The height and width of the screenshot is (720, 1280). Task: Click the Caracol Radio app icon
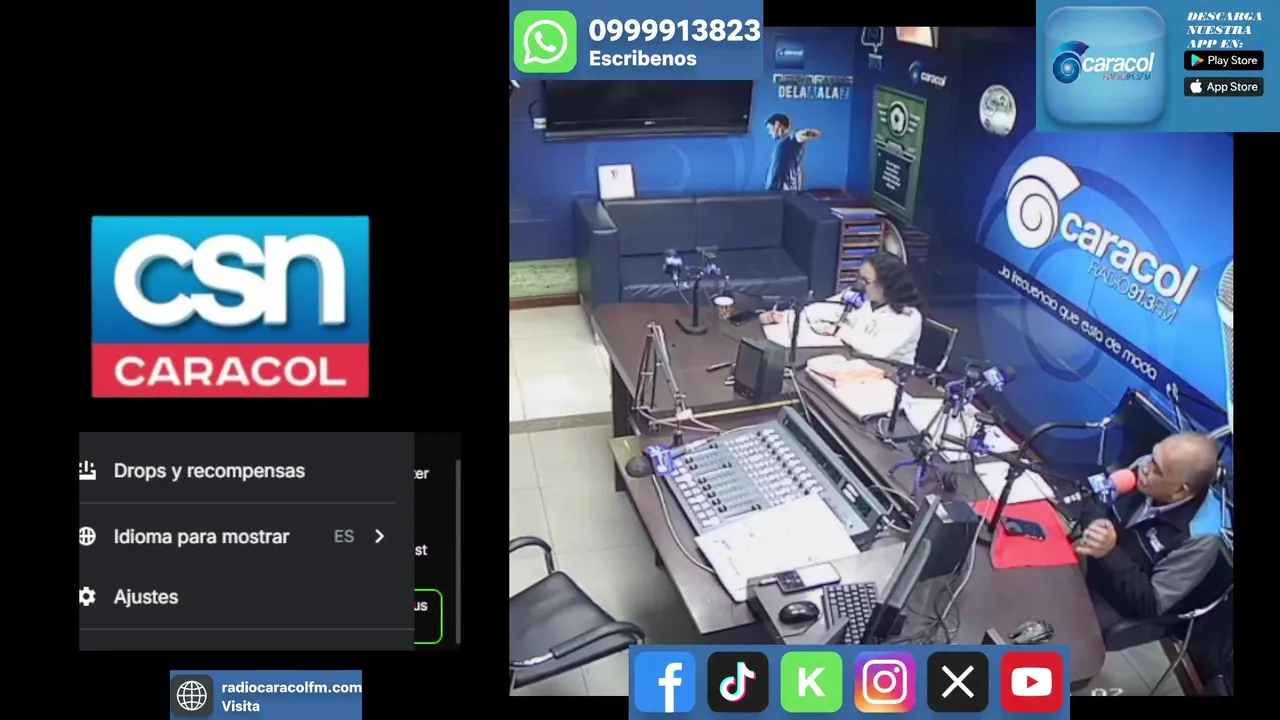[1104, 66]
